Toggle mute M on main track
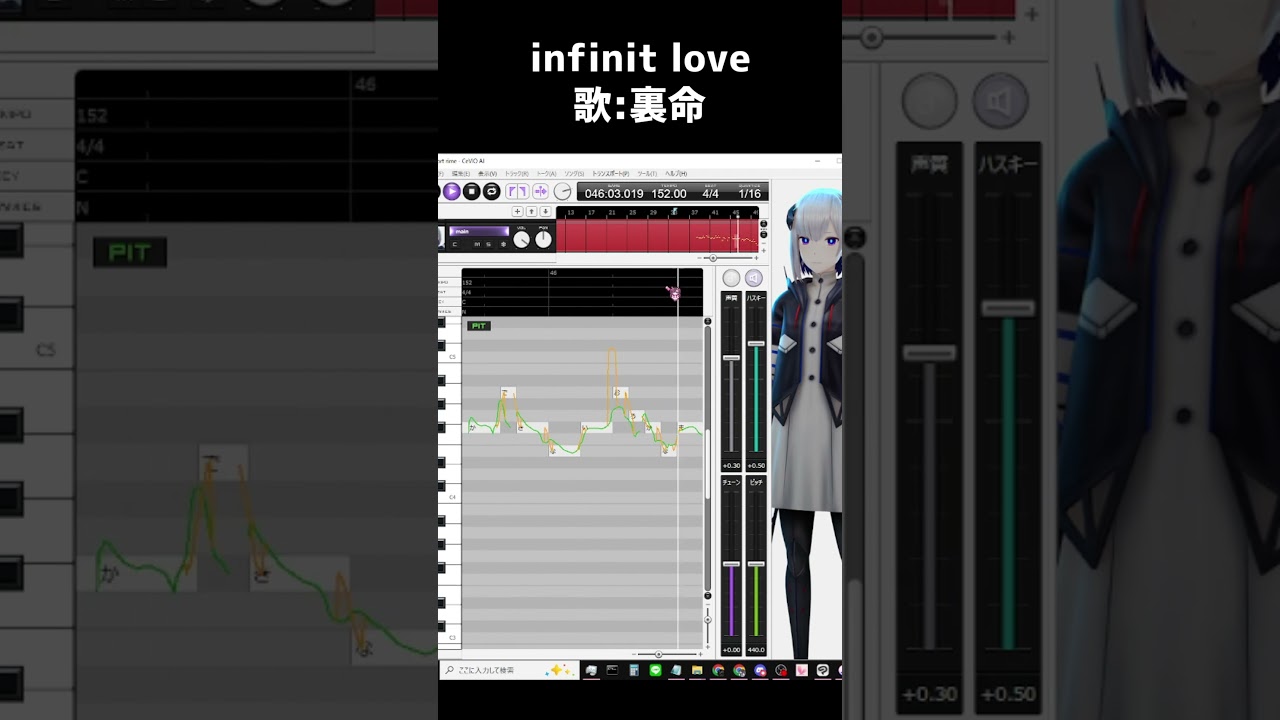 [x=477, y=244]
